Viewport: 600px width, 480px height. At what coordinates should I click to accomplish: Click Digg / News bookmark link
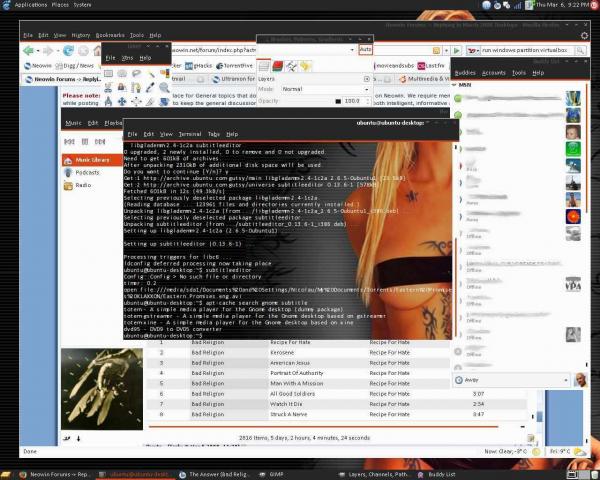pyautogui.click(x=75, y=66)
